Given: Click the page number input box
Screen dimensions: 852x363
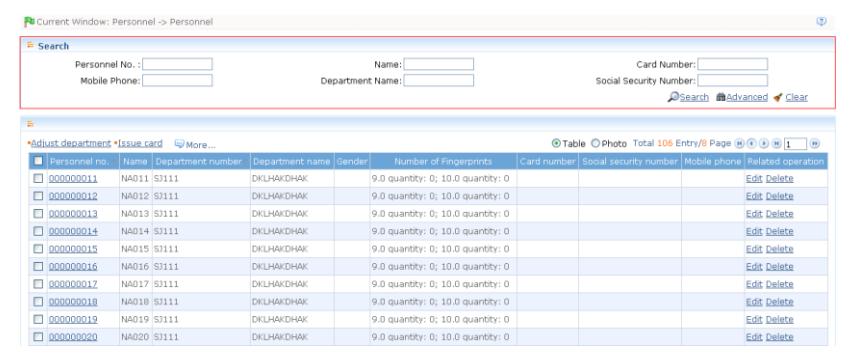Looking at the screenshot, I should point(795,144).
